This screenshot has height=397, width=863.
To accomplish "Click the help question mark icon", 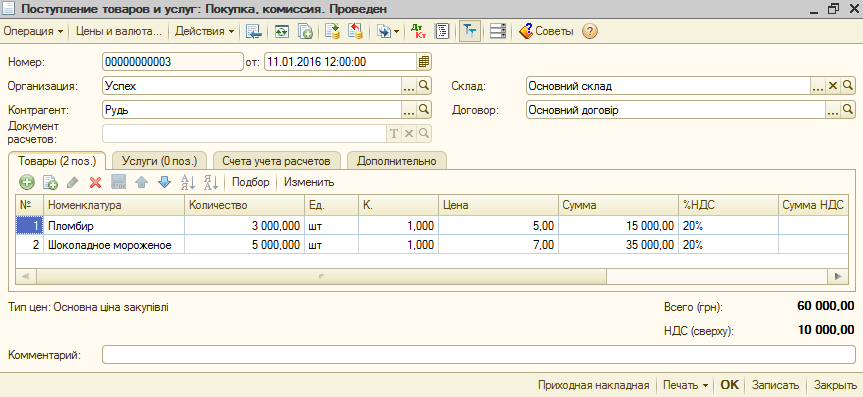I will [589, 31].
